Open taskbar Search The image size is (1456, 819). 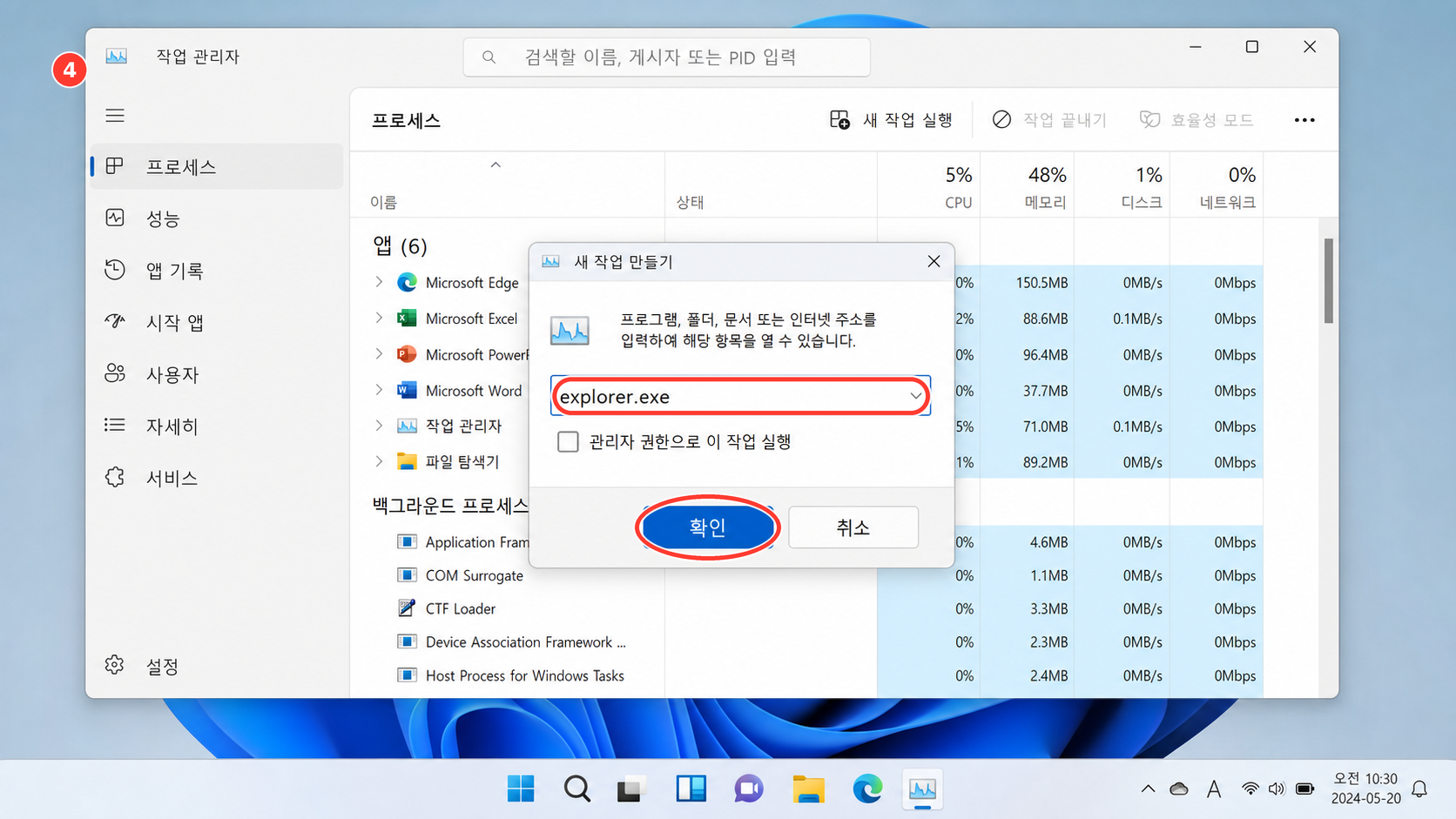click(576, 789)
